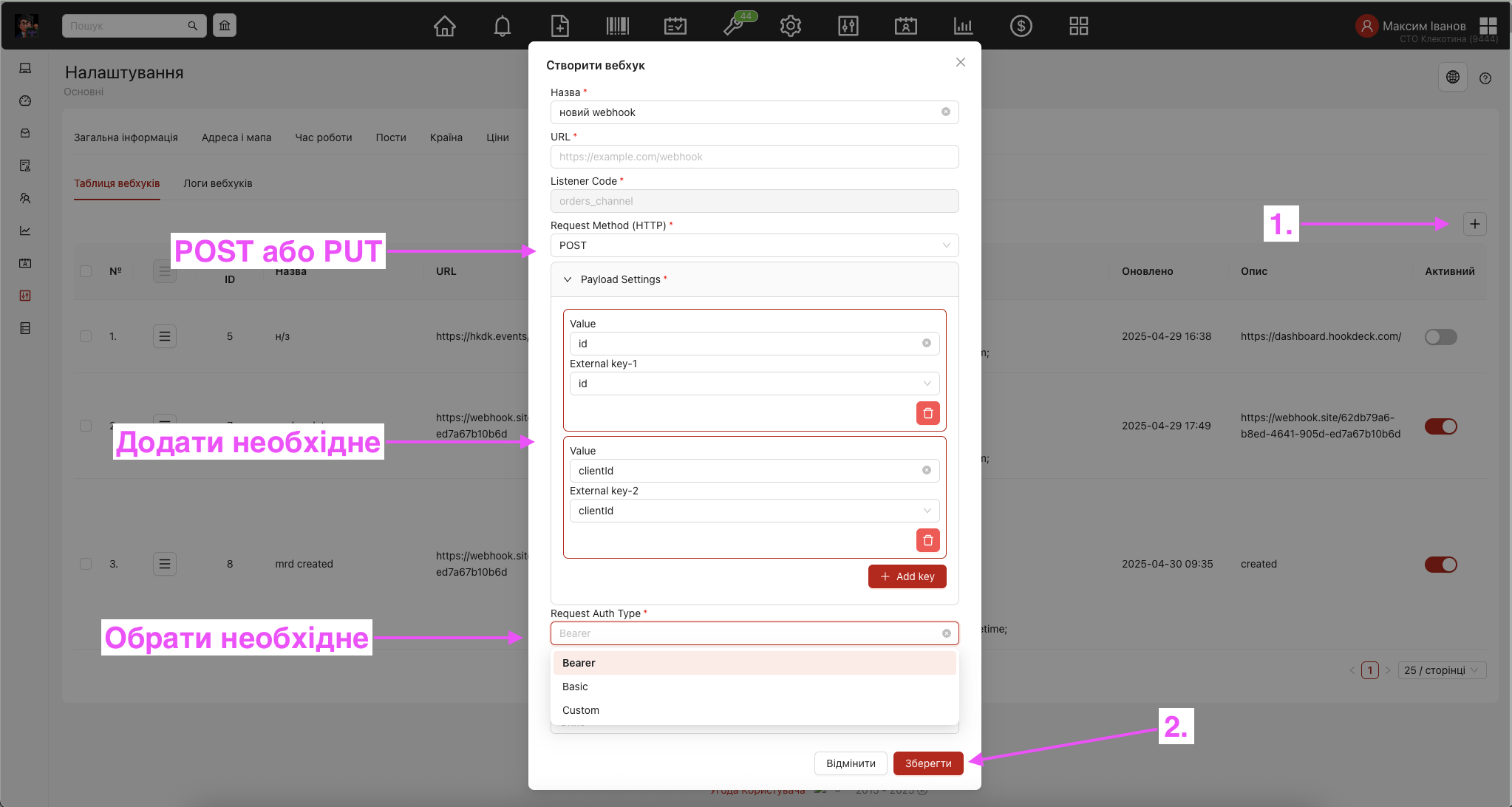The image size is (1512, 807).
Task: Disable the Active toggle for mrd created
Action: [1440, 565]
